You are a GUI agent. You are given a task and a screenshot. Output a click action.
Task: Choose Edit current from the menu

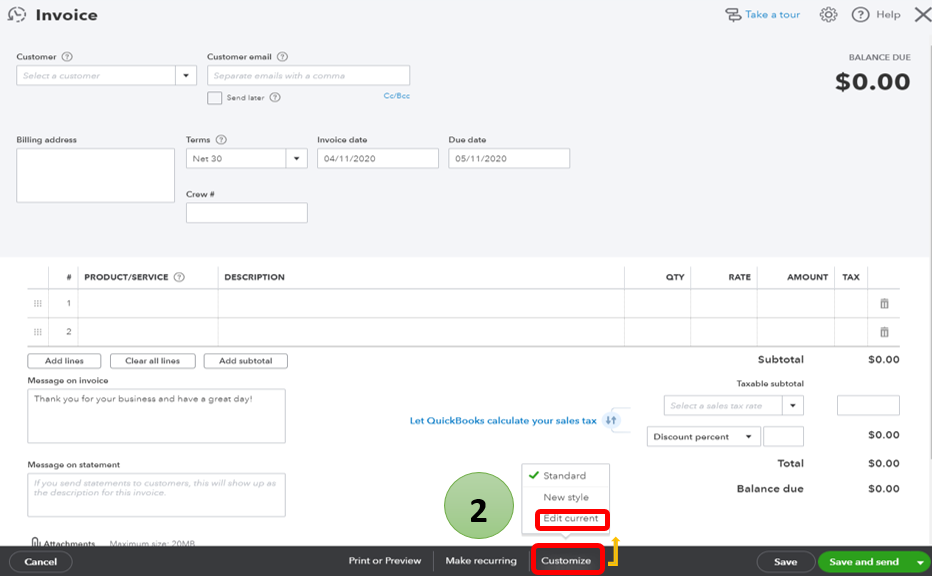point(571,518)
